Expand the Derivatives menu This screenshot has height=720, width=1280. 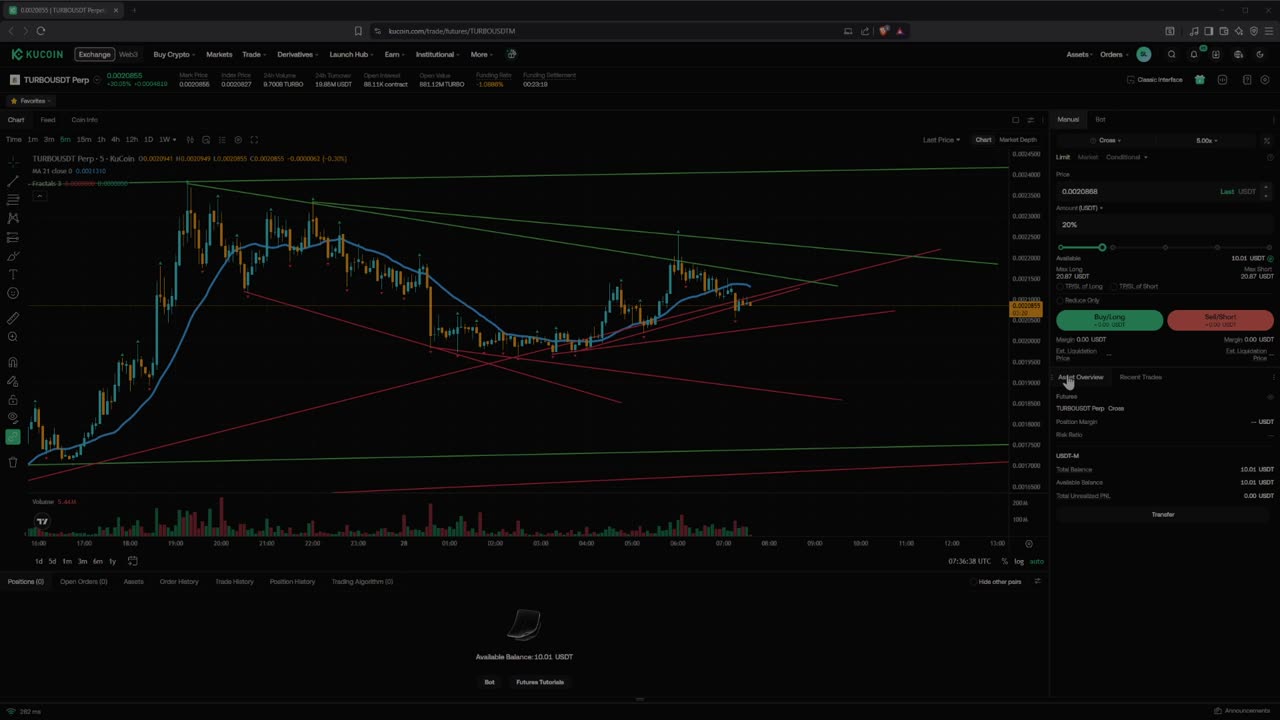(297, 54)
